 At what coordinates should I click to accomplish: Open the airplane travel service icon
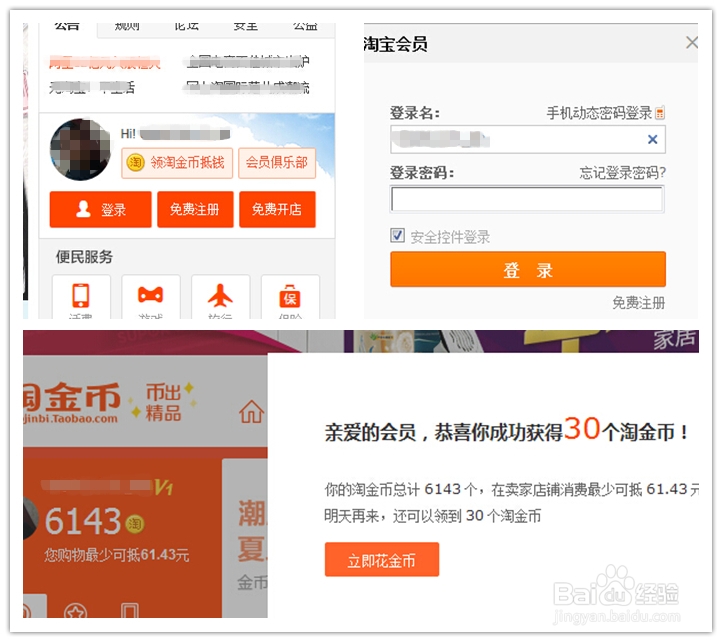(220, 296)
